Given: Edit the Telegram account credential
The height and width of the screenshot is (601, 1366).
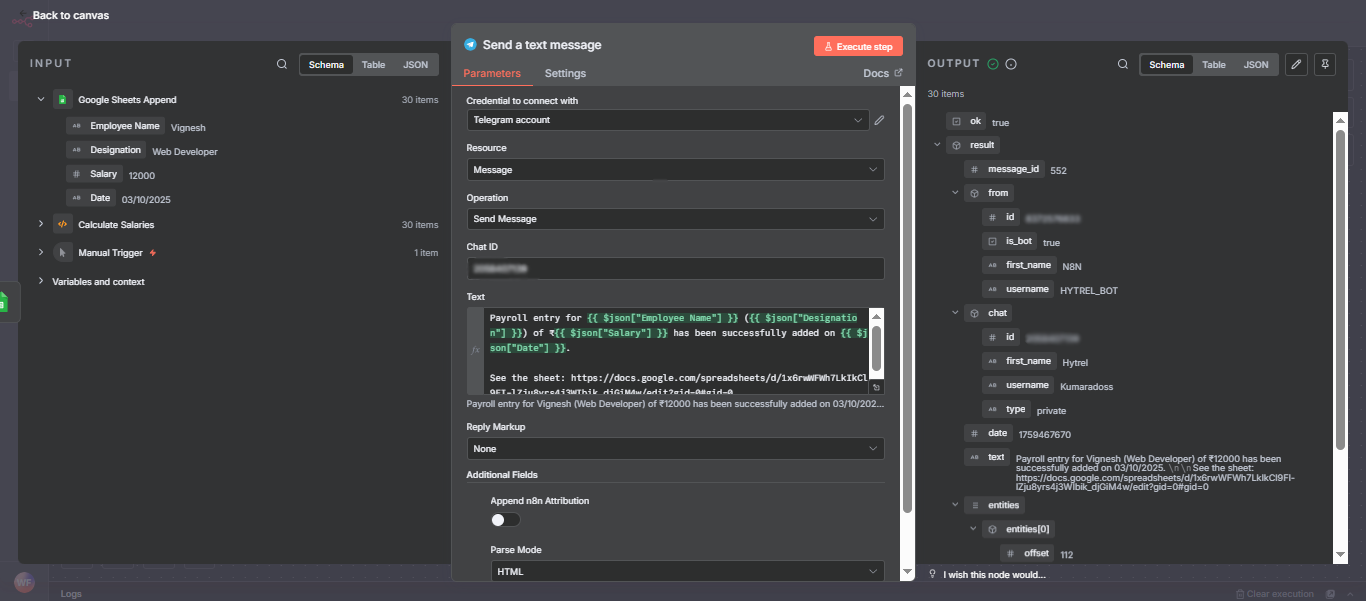Looking at the screenshot, I should click(x=878, y=119).
